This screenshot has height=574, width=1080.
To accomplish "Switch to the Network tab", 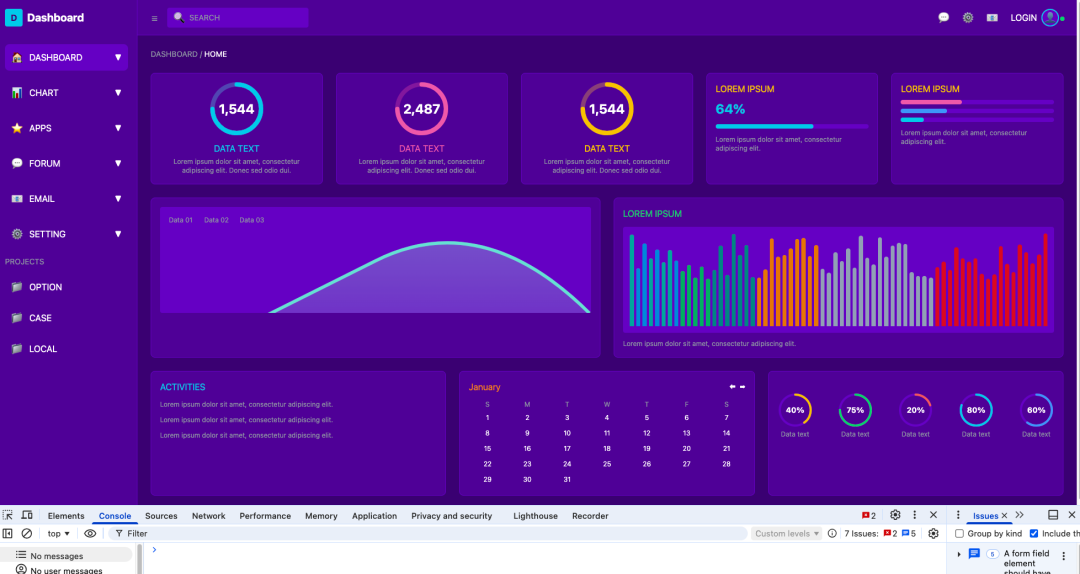I will point(208,516).
